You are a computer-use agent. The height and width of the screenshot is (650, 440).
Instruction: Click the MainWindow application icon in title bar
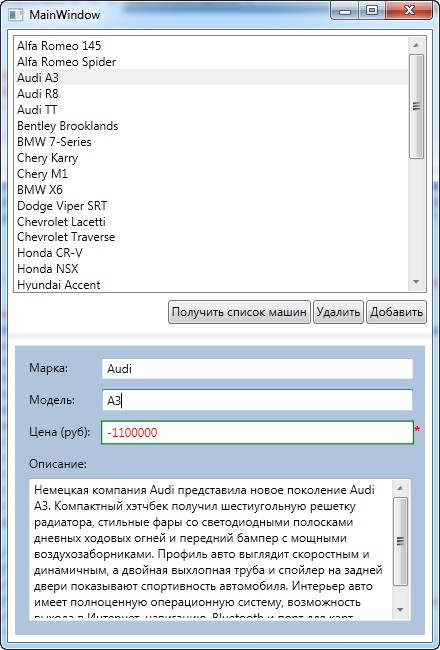[15, 15]
